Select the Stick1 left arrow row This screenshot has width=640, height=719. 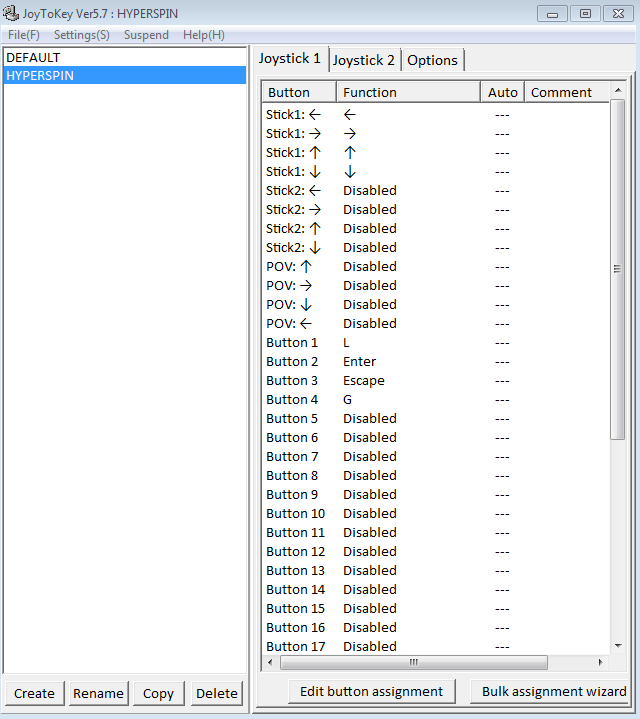click(x=436, y=115)
